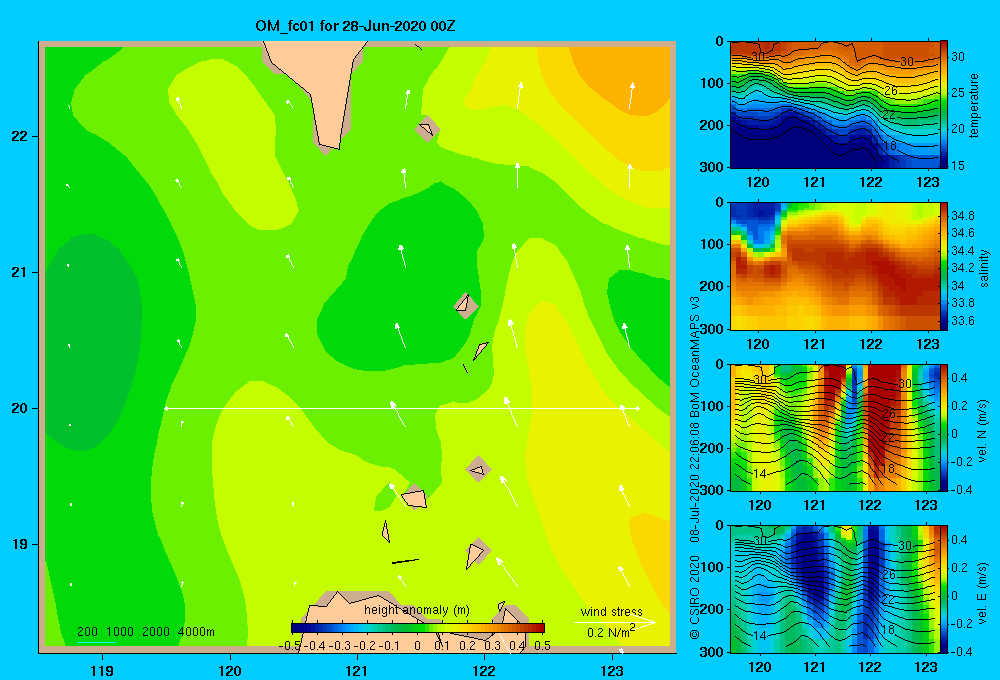
Task: Click the salinity color scale bar
Action: (944, 266)
